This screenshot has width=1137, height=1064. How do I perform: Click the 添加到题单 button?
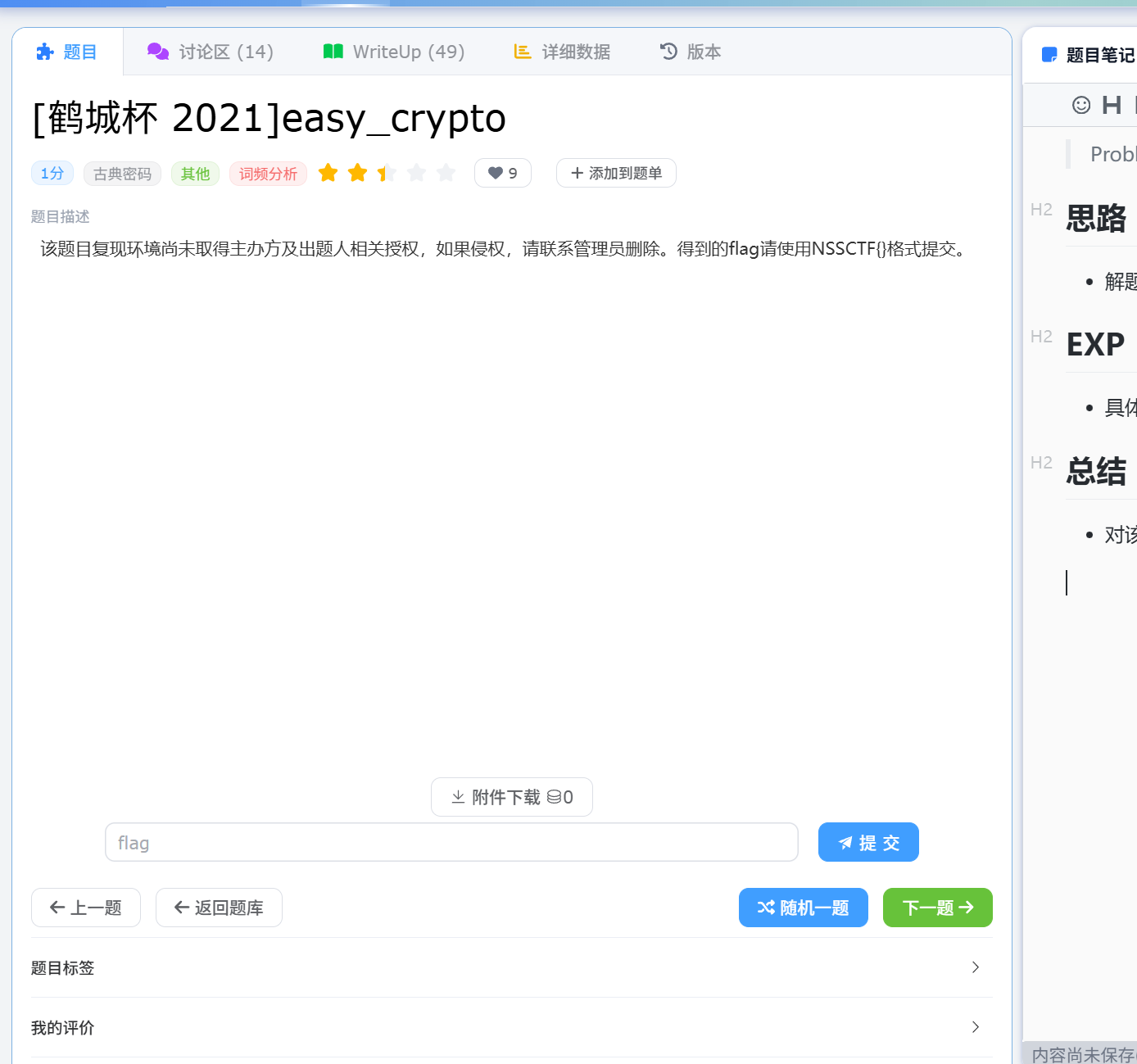616,173
